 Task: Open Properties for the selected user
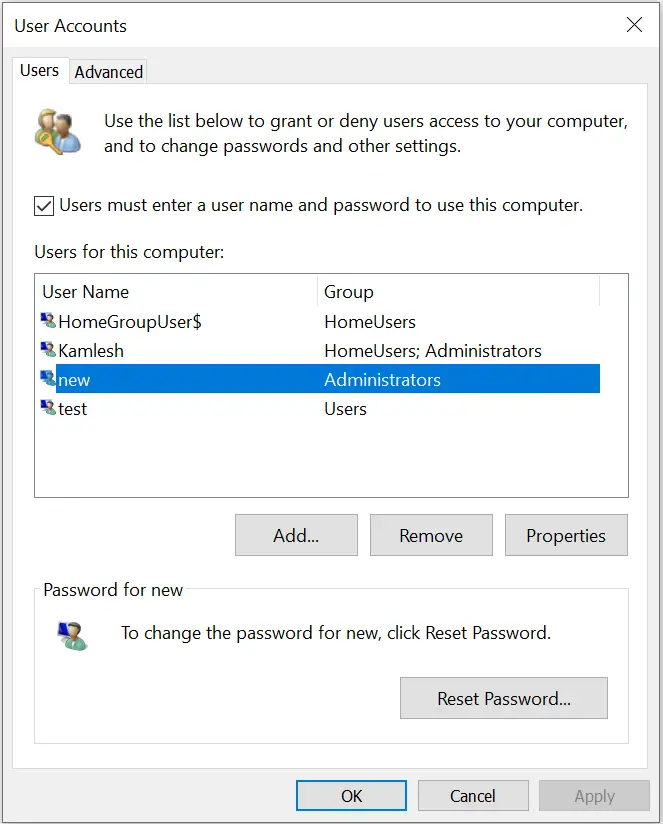point(566,535)
